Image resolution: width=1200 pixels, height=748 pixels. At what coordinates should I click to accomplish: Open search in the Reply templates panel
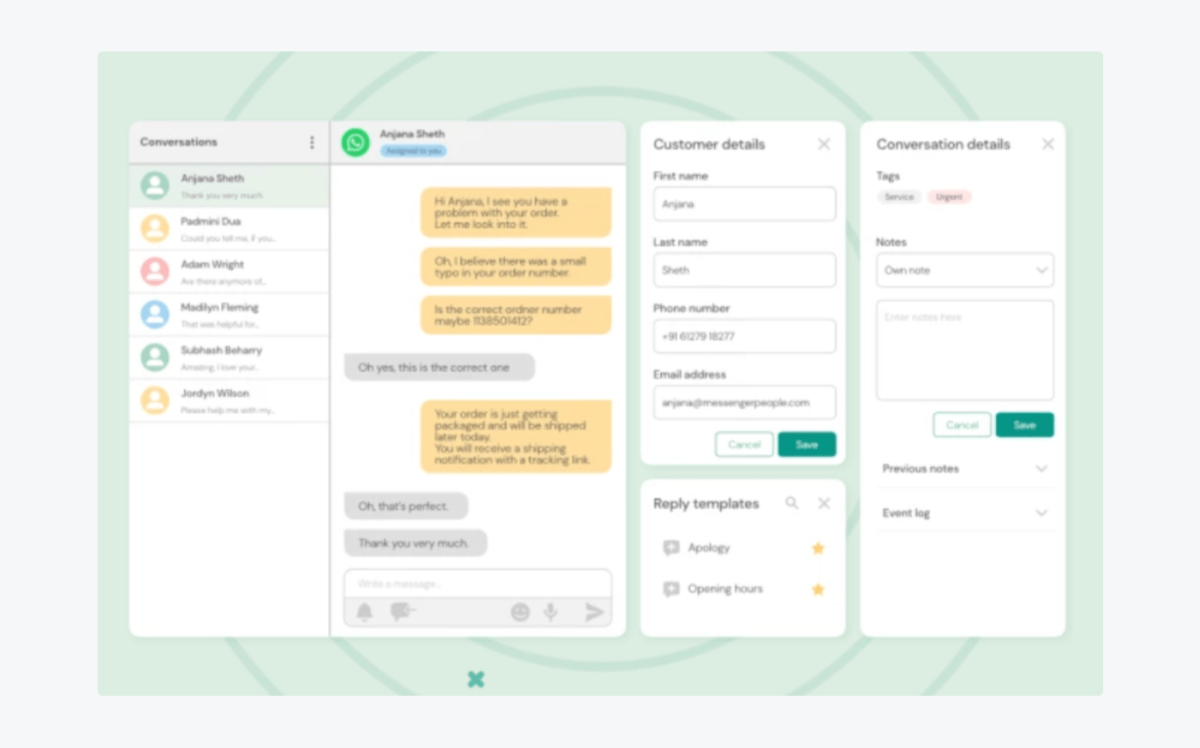point(792,504)
